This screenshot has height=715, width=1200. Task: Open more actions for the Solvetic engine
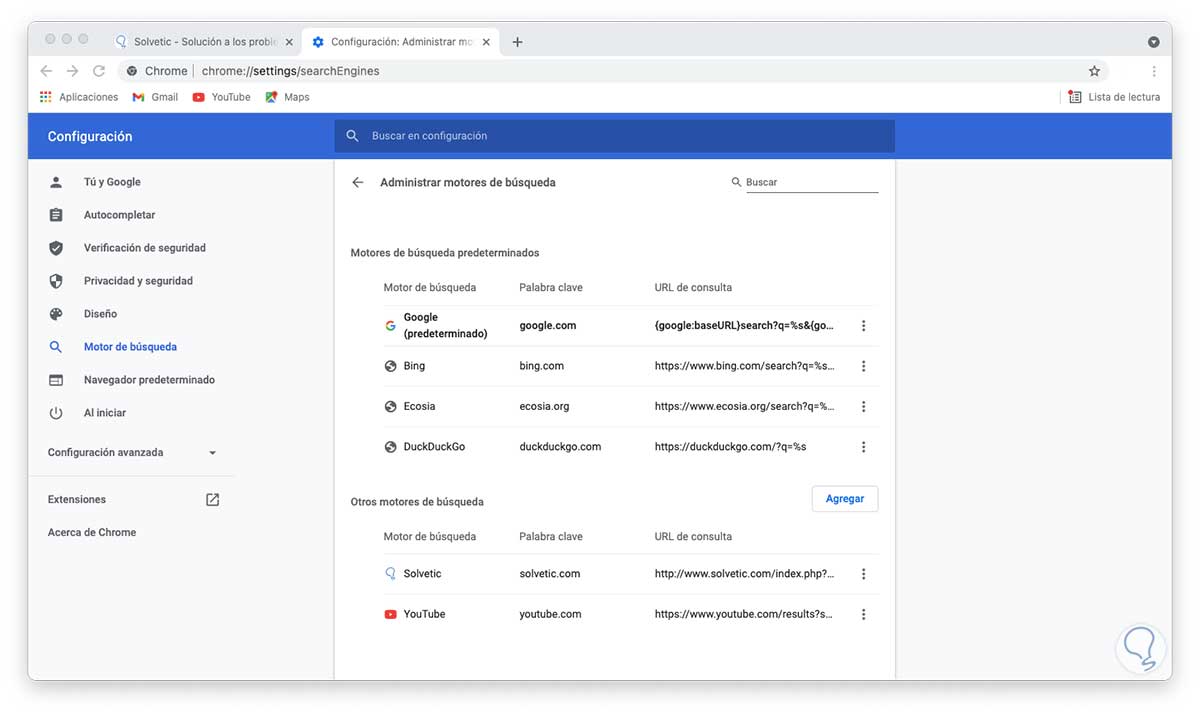863,574
